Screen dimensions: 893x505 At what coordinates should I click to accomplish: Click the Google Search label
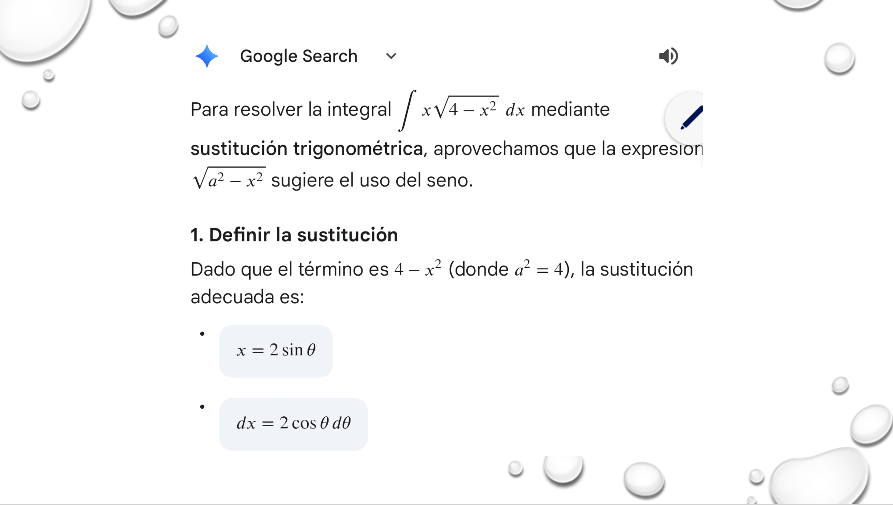[x=298, y=56]
